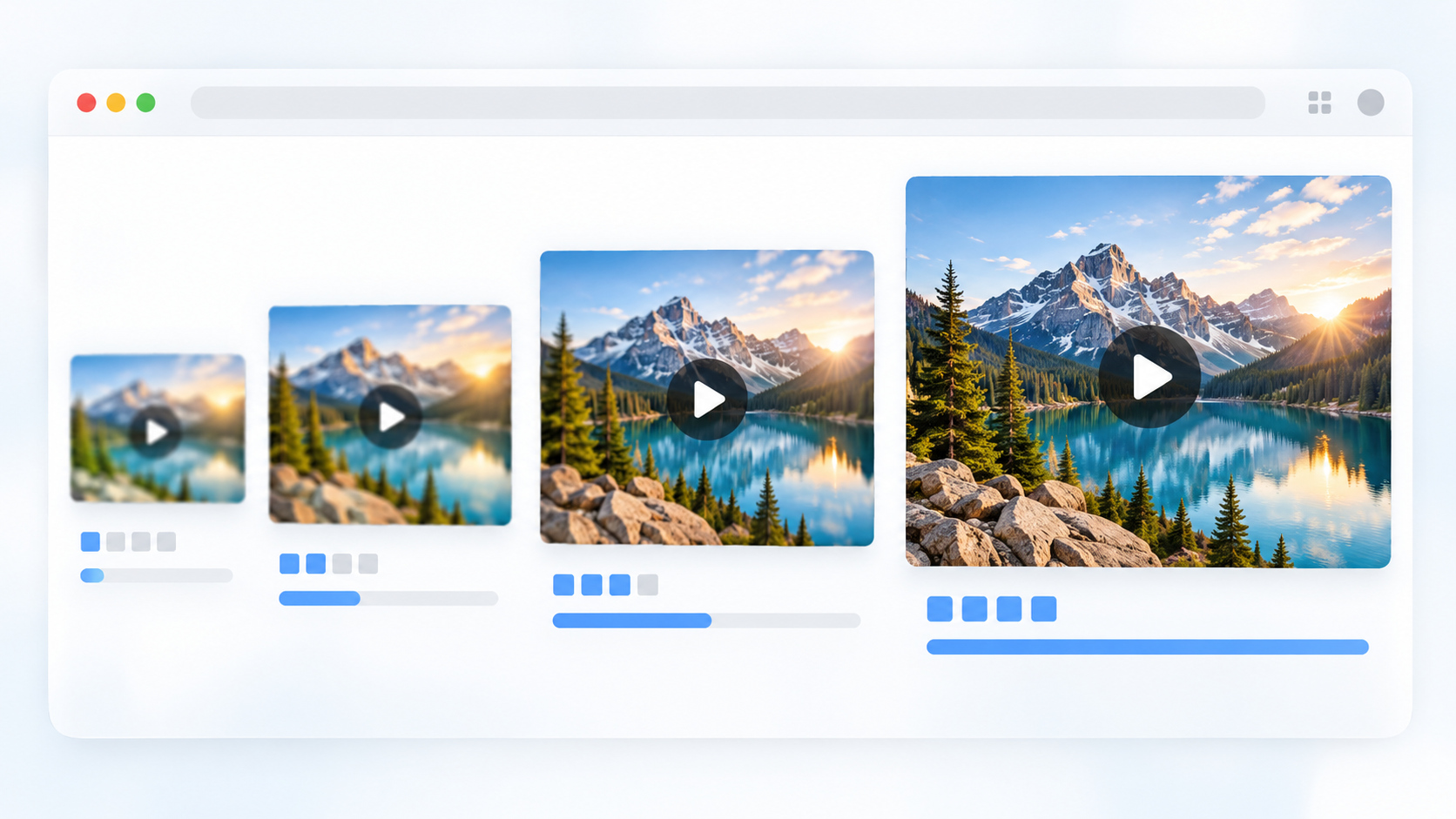Image resolution: width=1456 pixels, height=819 pixels.
Task: Open the round profile avatar
Action: 1371,103
